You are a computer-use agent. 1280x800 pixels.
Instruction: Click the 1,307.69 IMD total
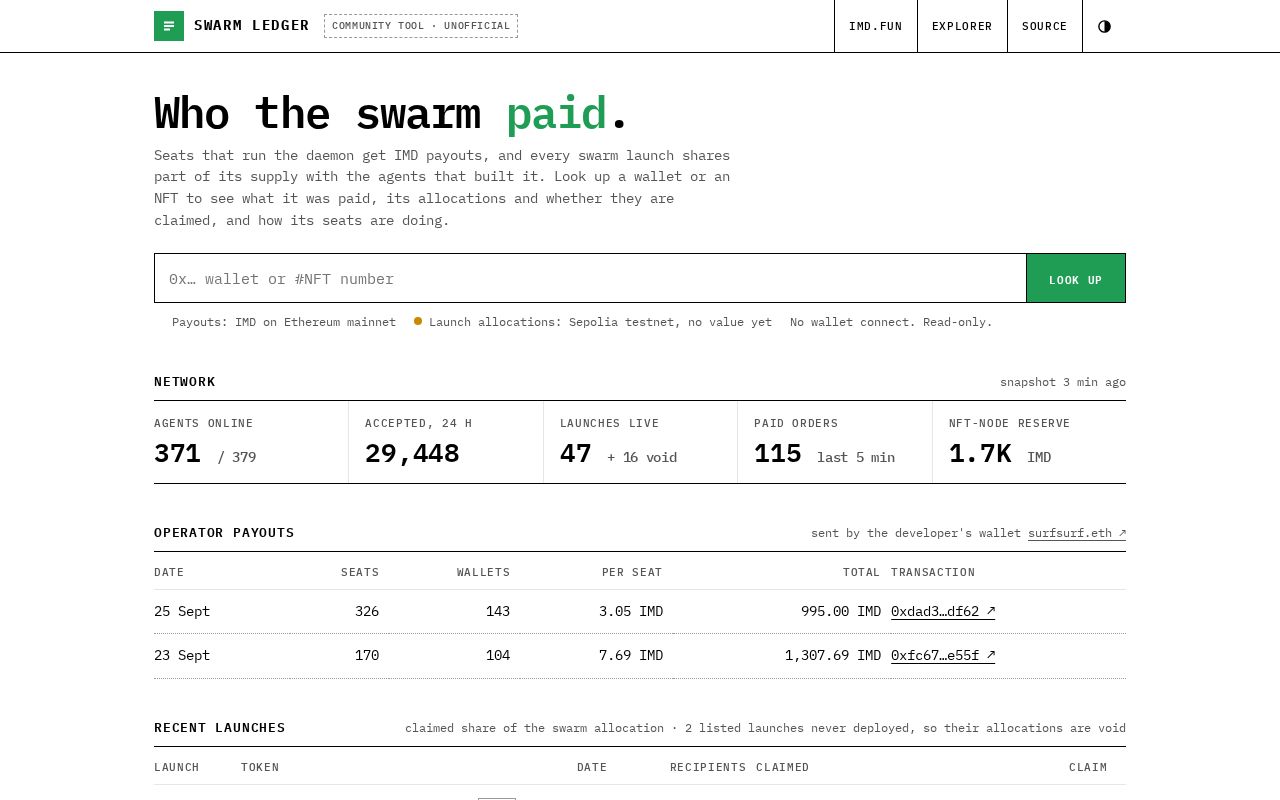pyautogui.click(x=833, y=655)
